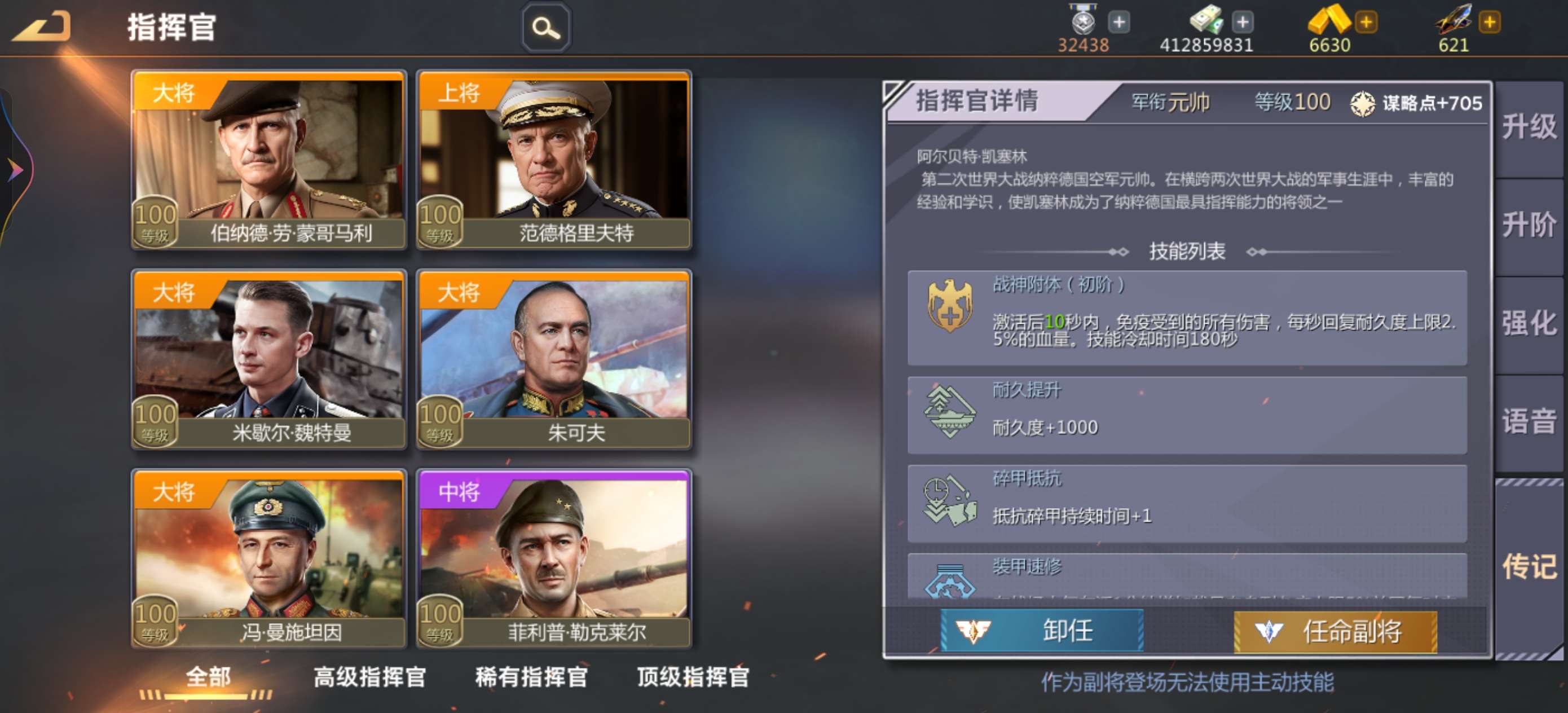
Task: Select the 稀有指挥官 filter tab
Action: pyautogui.click(x=531, y=676)
